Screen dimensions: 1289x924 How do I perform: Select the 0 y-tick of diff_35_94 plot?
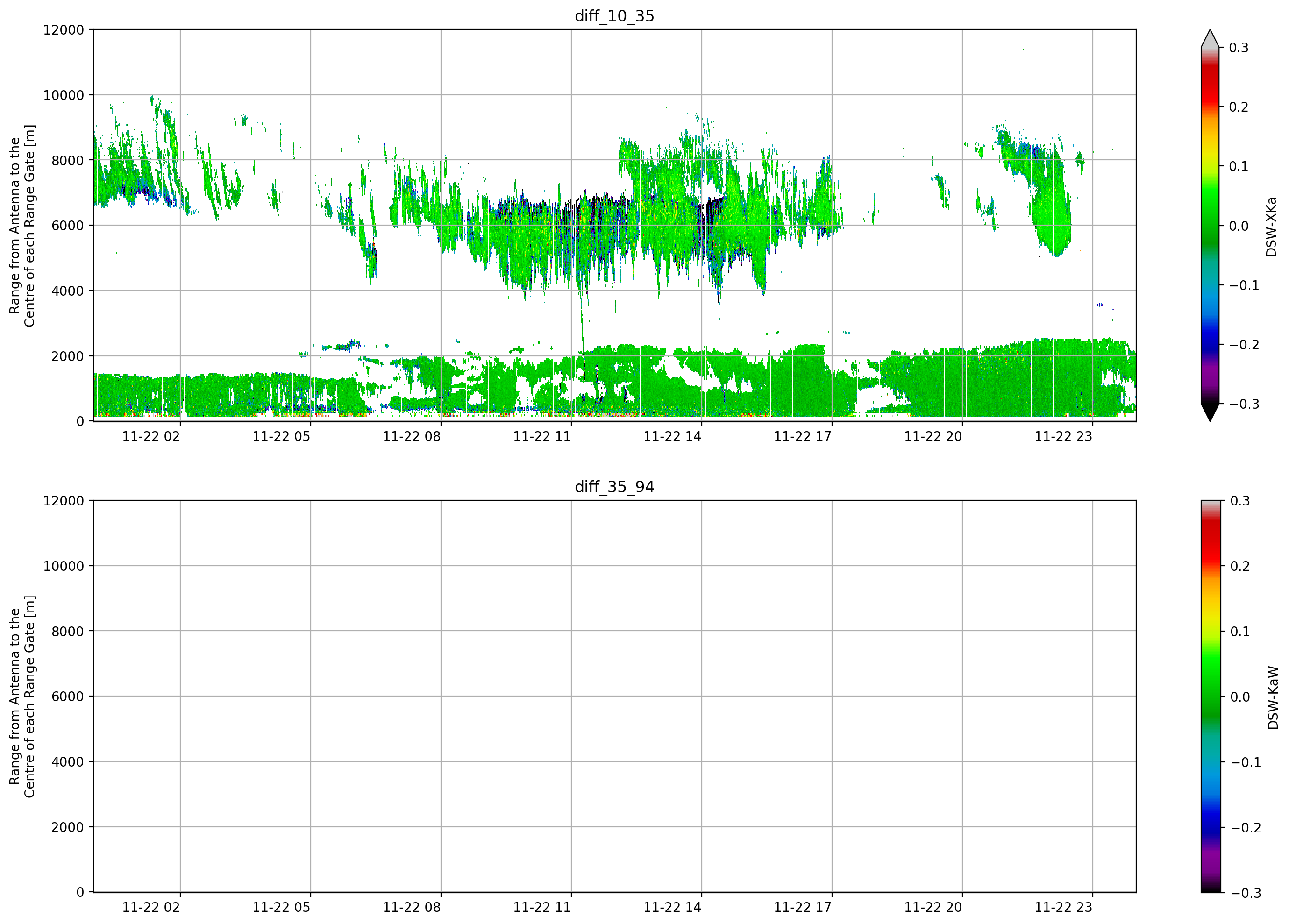[x=80, y=893]
